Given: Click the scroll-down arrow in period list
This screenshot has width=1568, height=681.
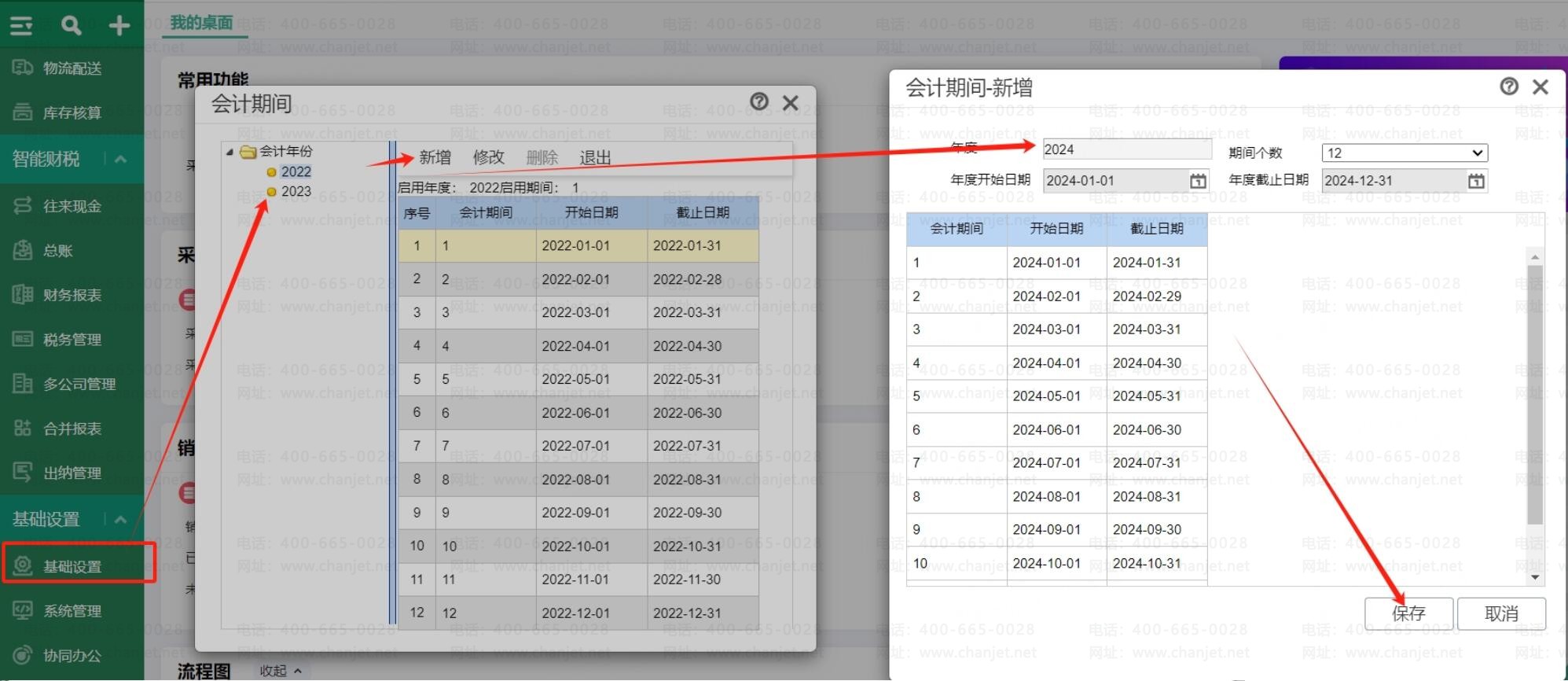Looking at the screenshot, I should click(1534, 577).
